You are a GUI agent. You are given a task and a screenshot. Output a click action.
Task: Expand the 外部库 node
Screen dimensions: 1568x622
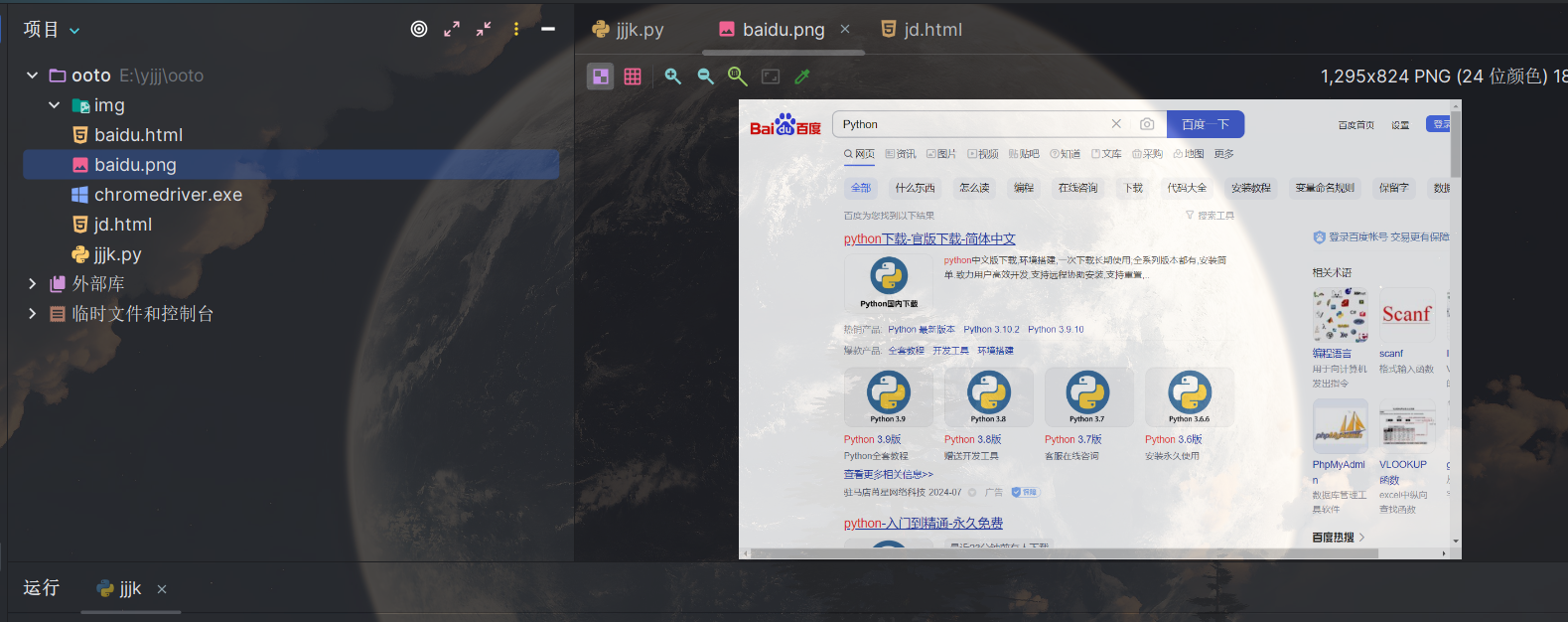click(32, 284)
